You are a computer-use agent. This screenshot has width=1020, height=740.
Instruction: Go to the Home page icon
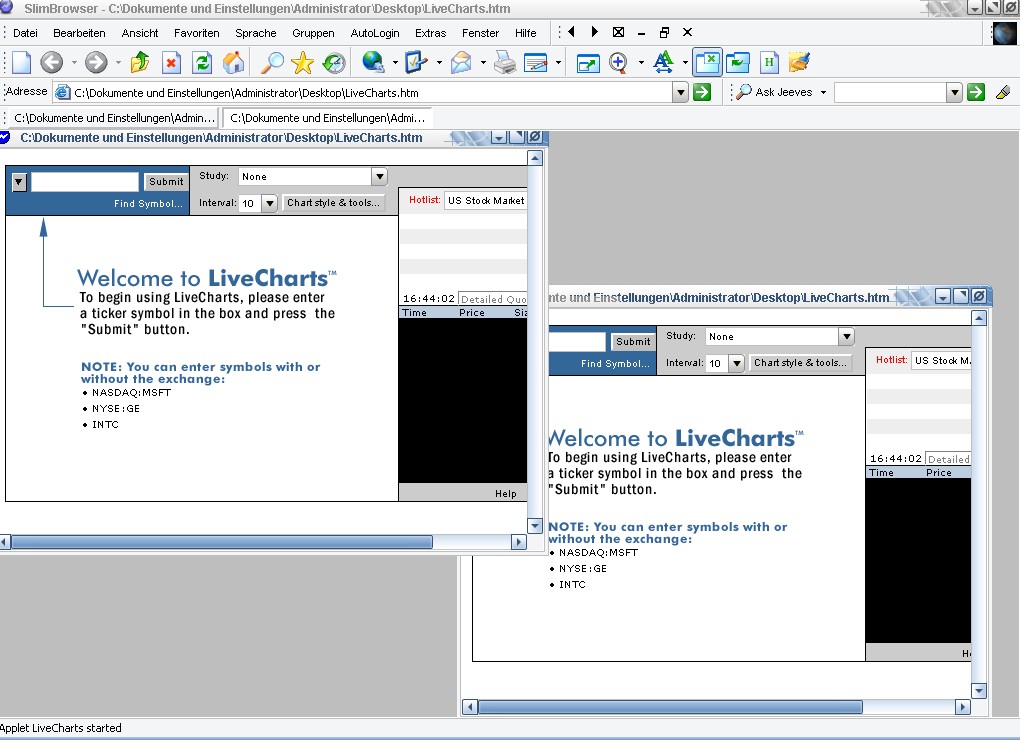(x=234, y=62)
